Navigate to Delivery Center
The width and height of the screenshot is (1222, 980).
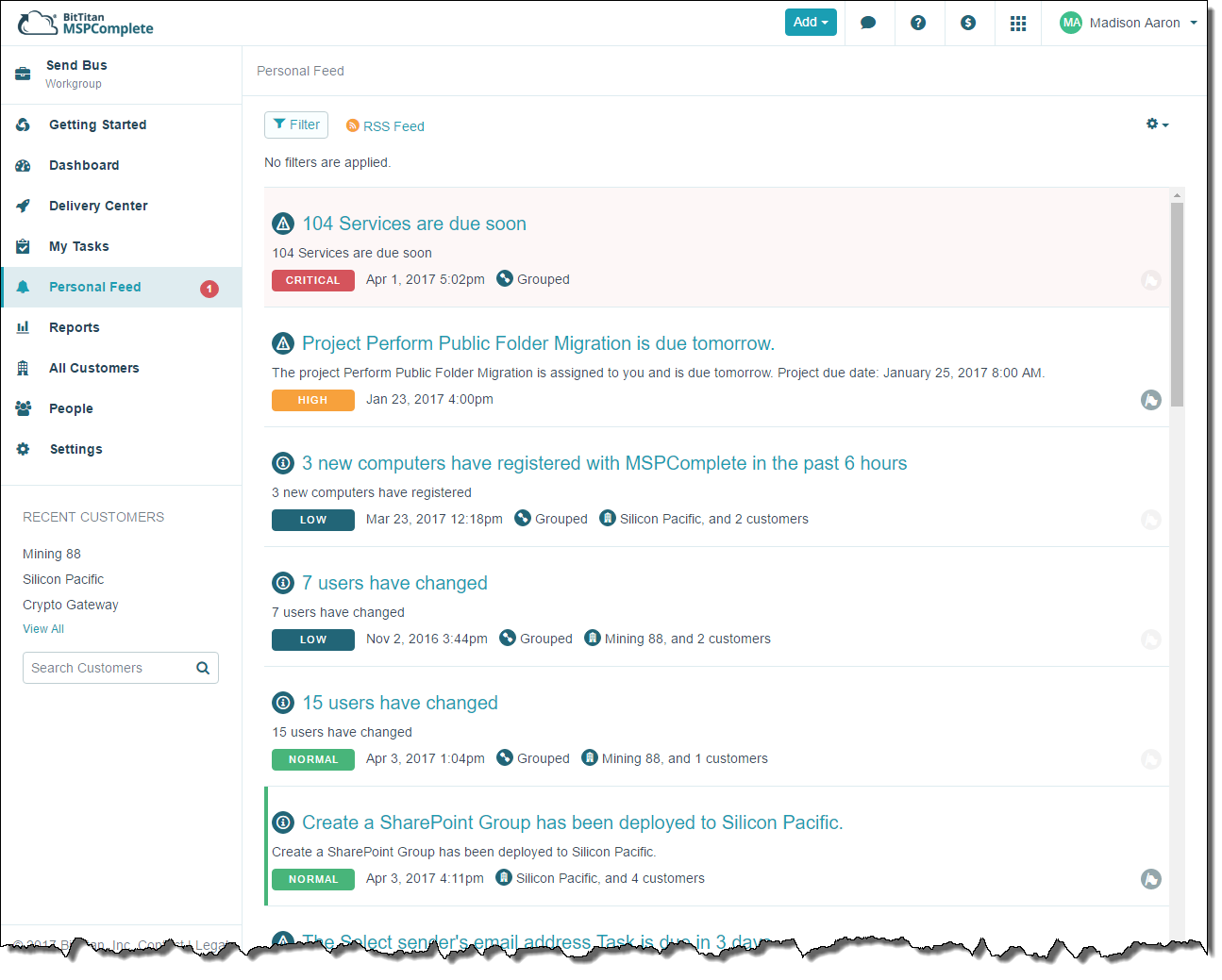pos(98,206)
